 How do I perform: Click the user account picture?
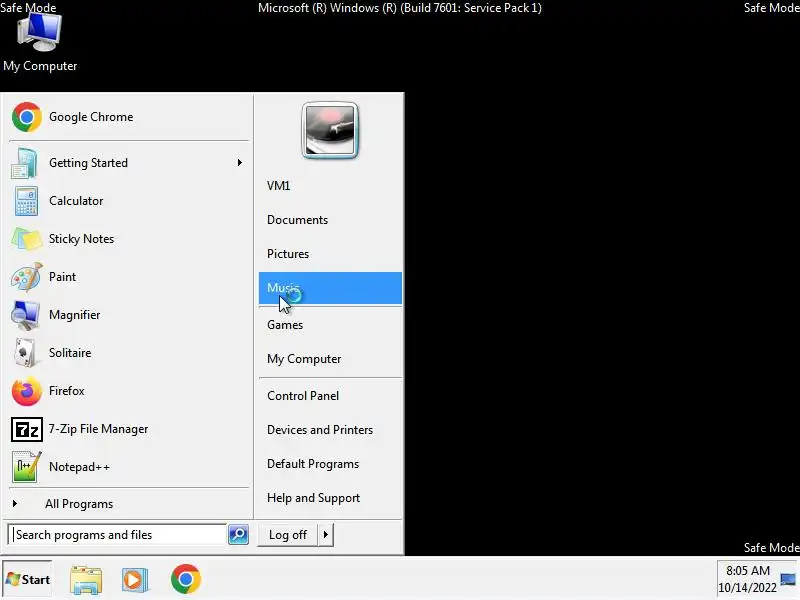(330, 131)
